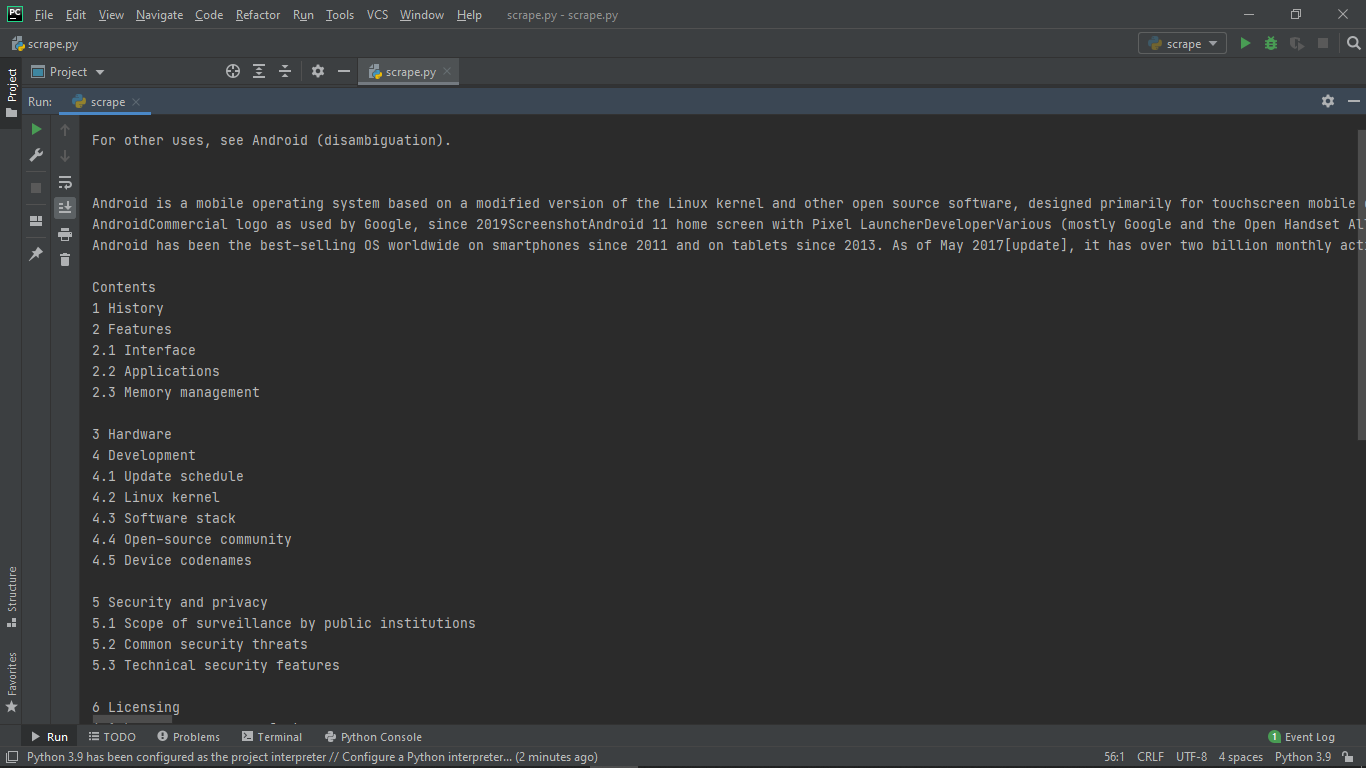Click output line '1 History'

click(x=128, y=308)
